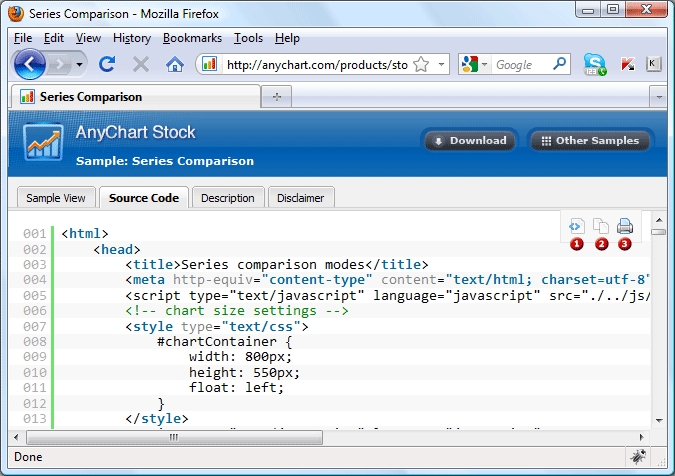Open the list all tabs dropdown
675x476 pixels.
657,97
